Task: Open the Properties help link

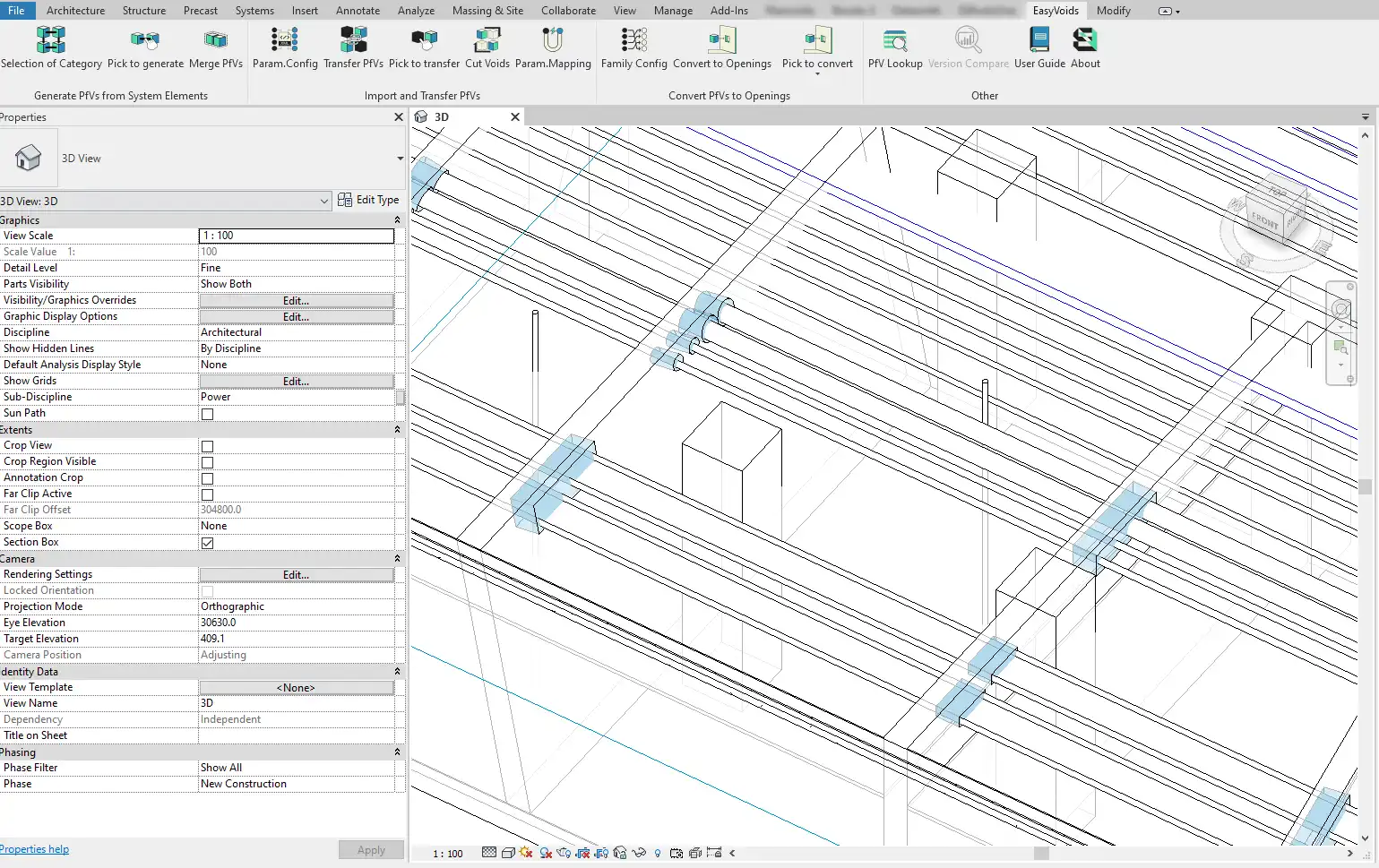Action: pyautogui.click(x=34, y=849)
